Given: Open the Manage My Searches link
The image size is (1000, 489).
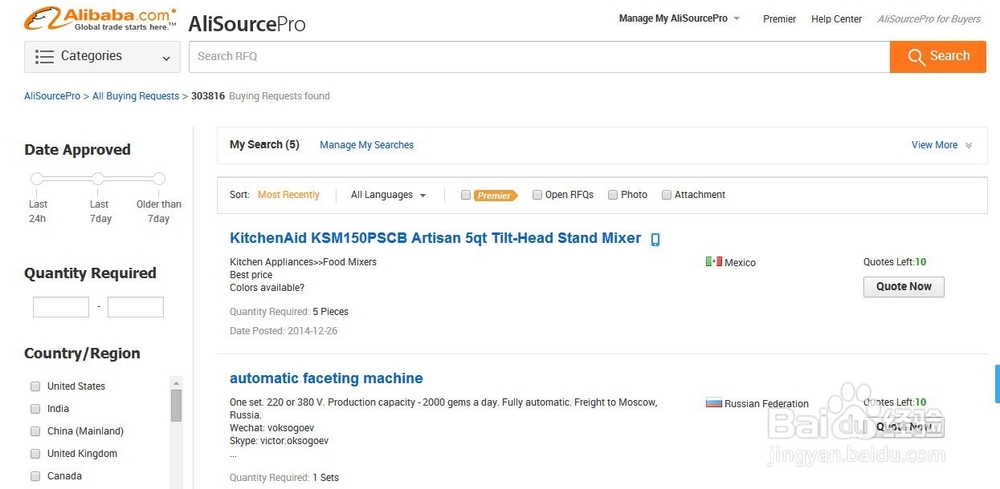Looking at the screenshot, I should click(x=366, y=145).
